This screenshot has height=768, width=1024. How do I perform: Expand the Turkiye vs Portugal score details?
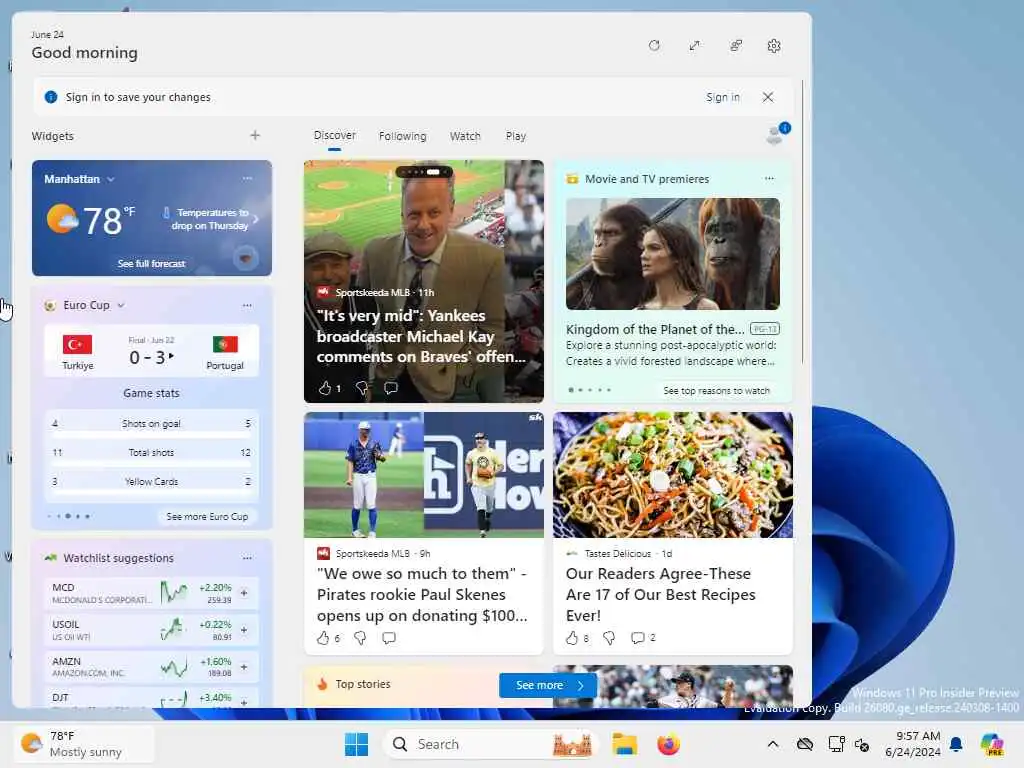click(171, 356)
